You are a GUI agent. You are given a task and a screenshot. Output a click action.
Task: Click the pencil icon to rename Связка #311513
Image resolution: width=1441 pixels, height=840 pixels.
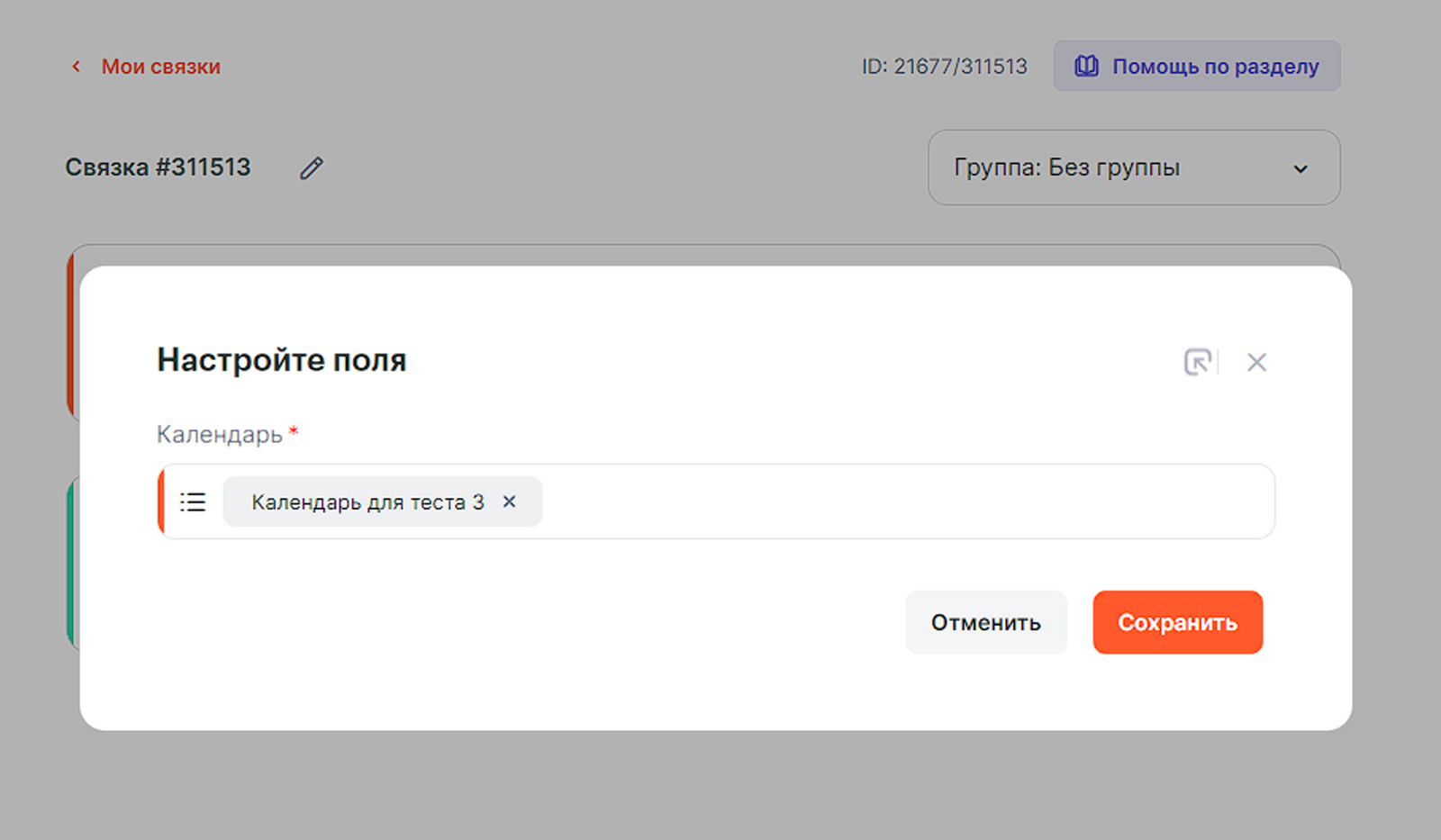[312, 168]
